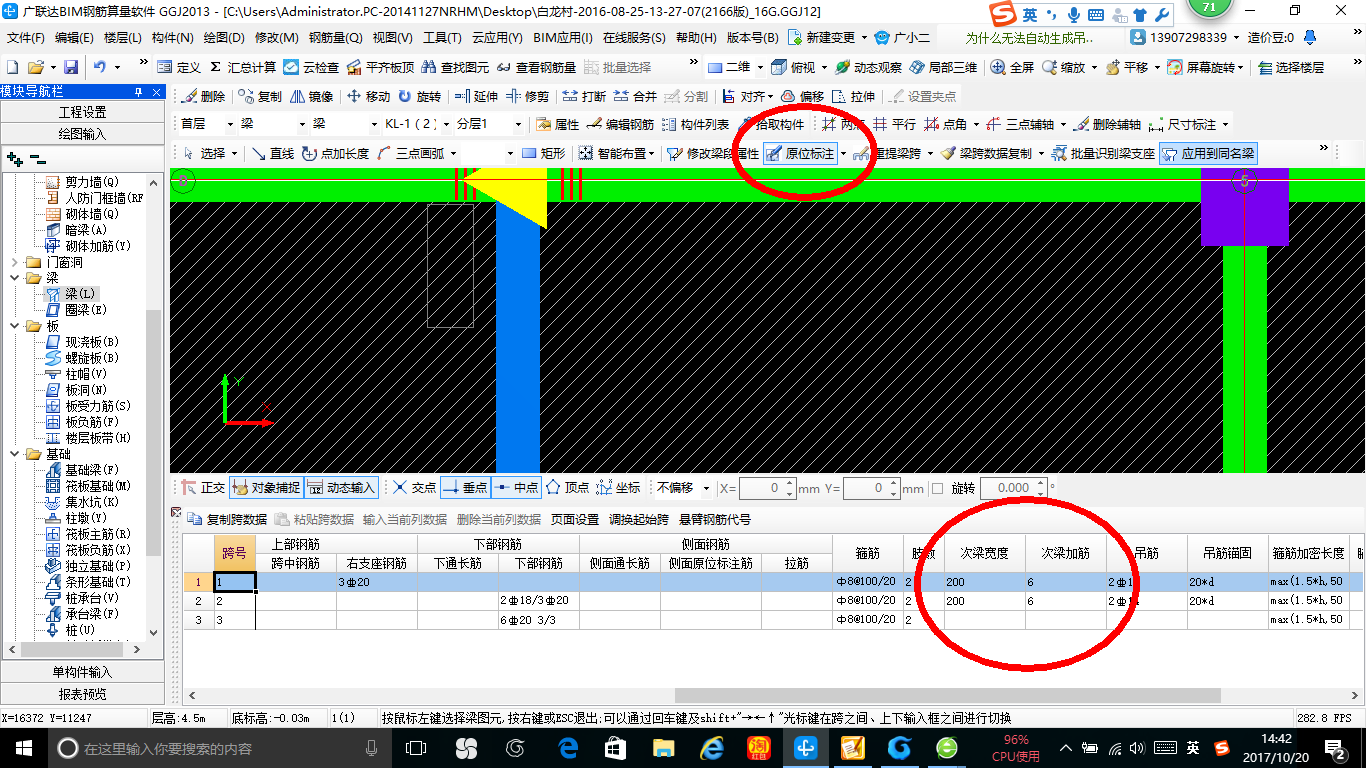Open 属性 properties panel
Screen dimensions: 1366x768
tap(557, 124)
